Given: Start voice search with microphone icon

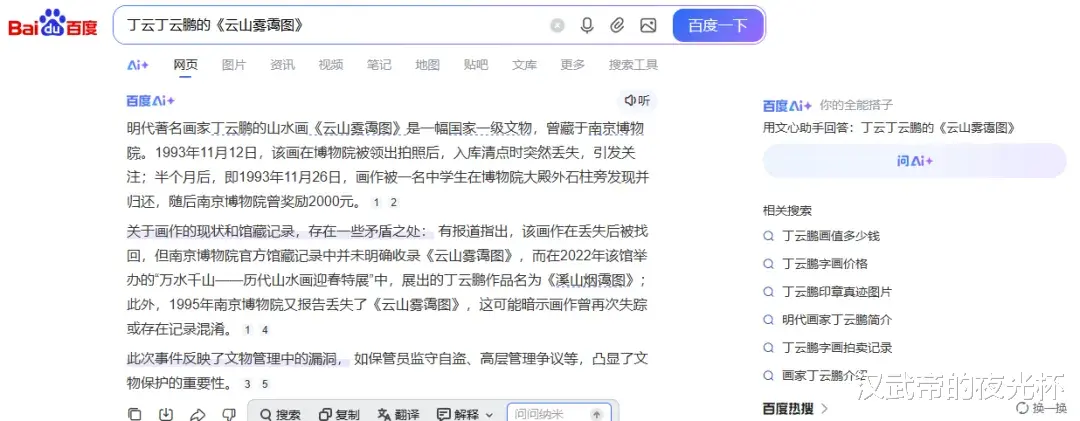Looking at the screenshot, I should (587, 25).
